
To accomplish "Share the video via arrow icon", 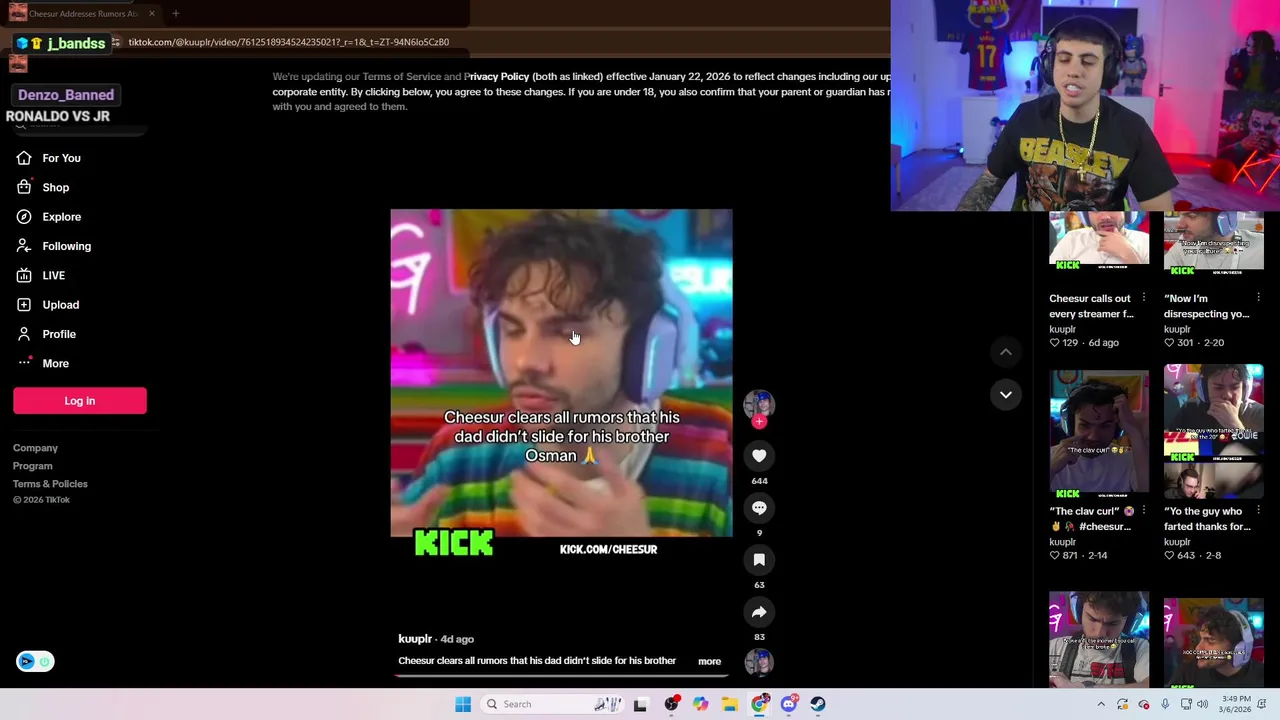I will (759, 612).
